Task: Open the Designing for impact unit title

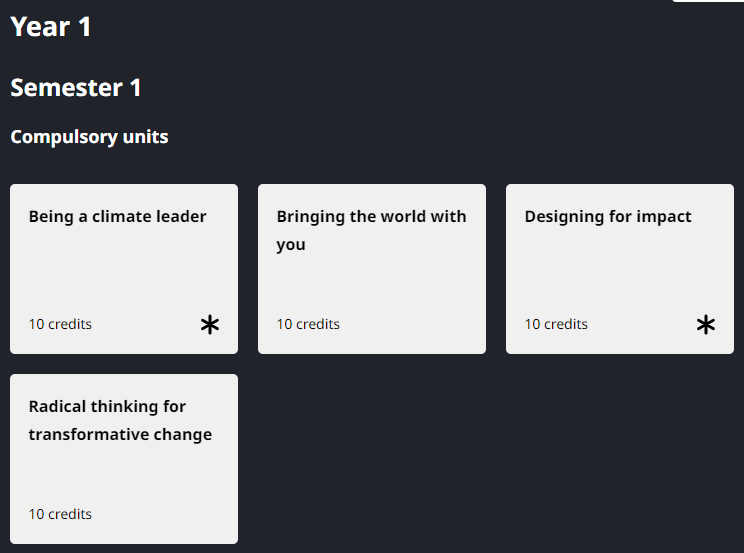Action: pyautogui.click(x=608, y=216)
